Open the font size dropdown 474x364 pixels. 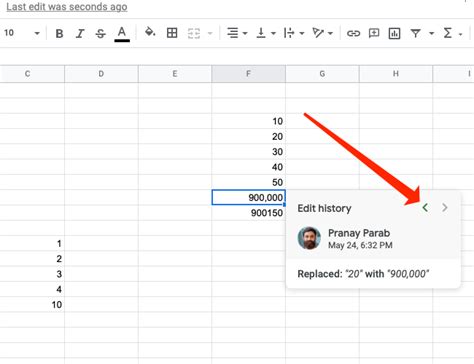tap(22, 33)
